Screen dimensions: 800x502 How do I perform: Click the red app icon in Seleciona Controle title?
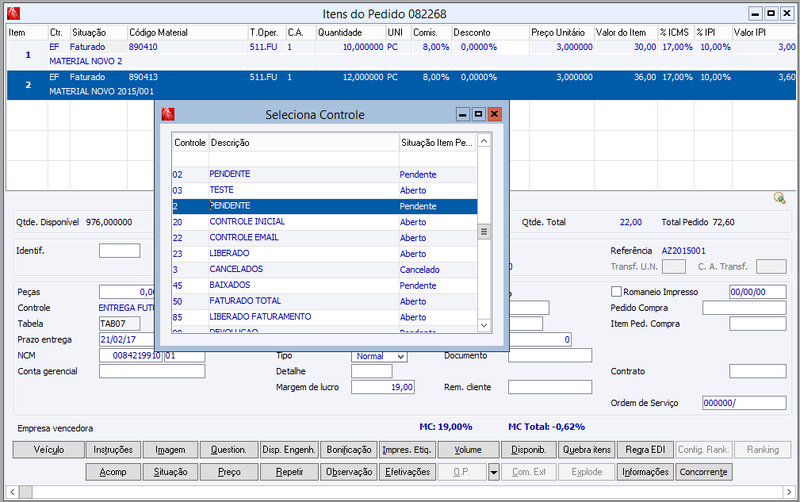(168, 114)
